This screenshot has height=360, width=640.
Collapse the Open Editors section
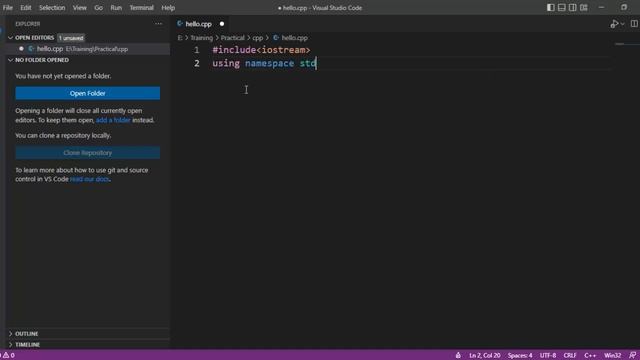tap(34, 38)
